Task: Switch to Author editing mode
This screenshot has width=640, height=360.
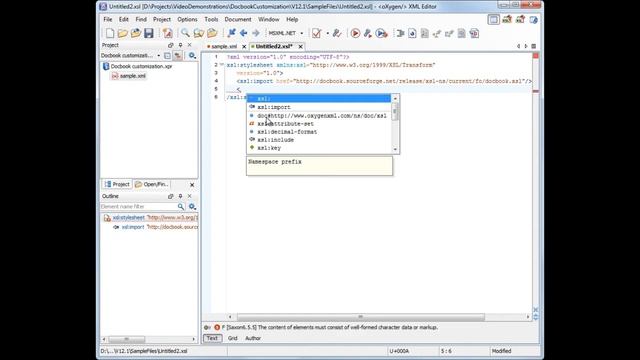Action: [x=253, y=338]
